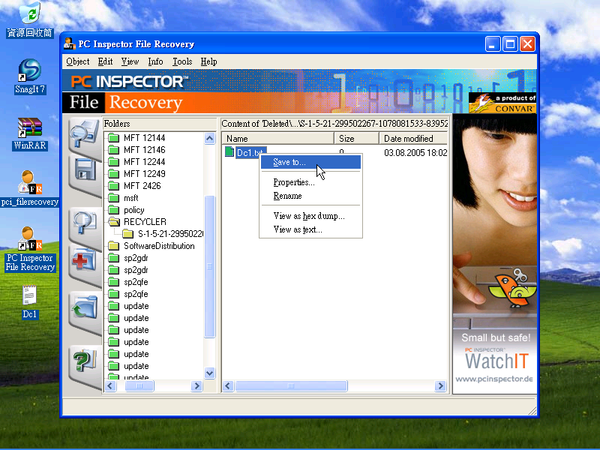Click the 03.08.2005 18:02 date cell
This screenshot has height=450, width=600.
click(x=416, y=153)
